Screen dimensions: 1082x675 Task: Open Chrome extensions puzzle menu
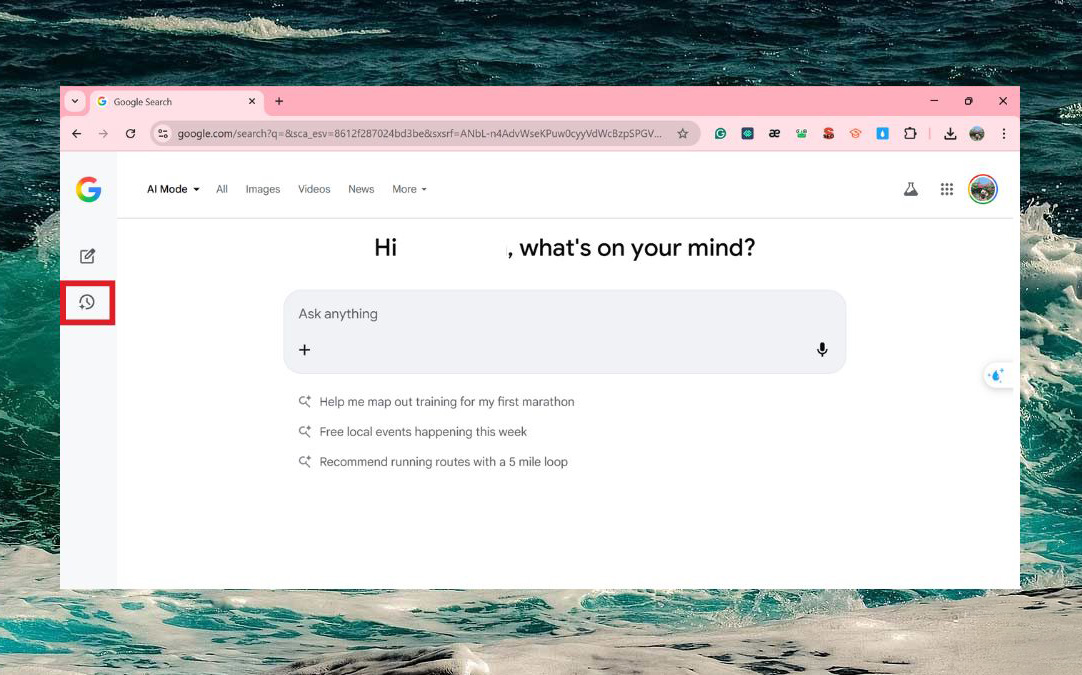909,133
